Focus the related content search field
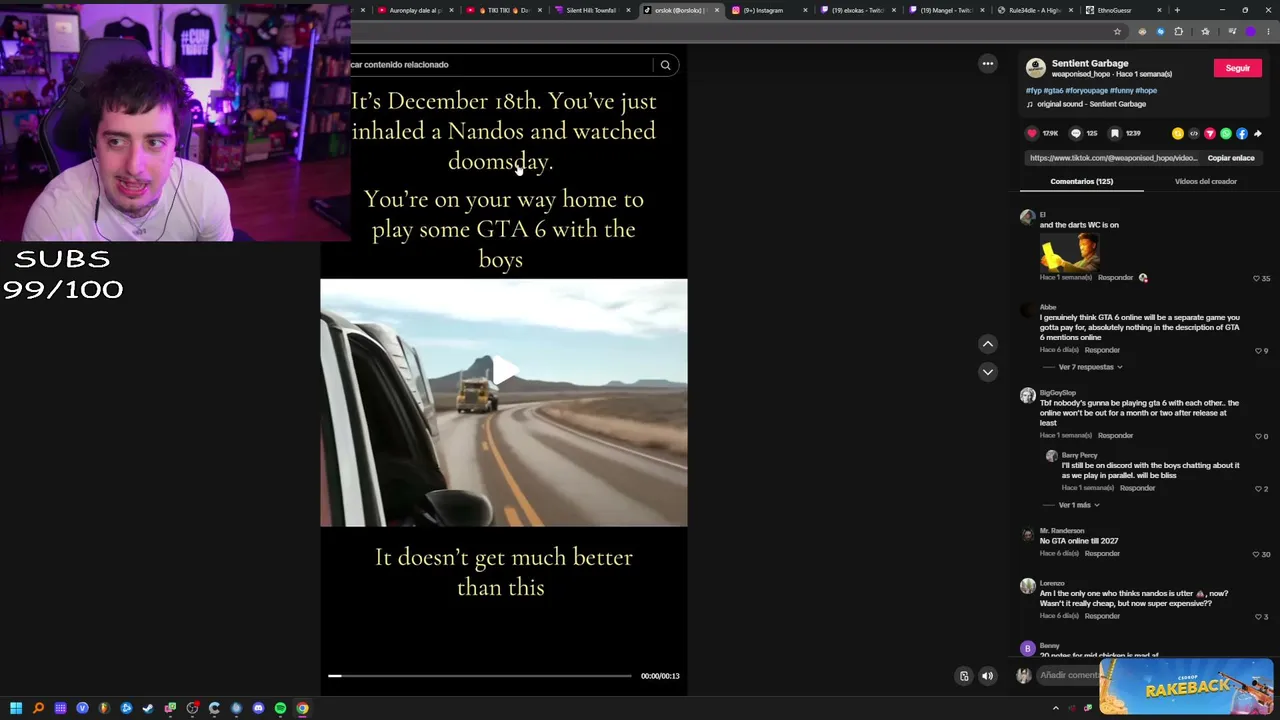Viewport: 1280px width, 720px height. [500, 65]
